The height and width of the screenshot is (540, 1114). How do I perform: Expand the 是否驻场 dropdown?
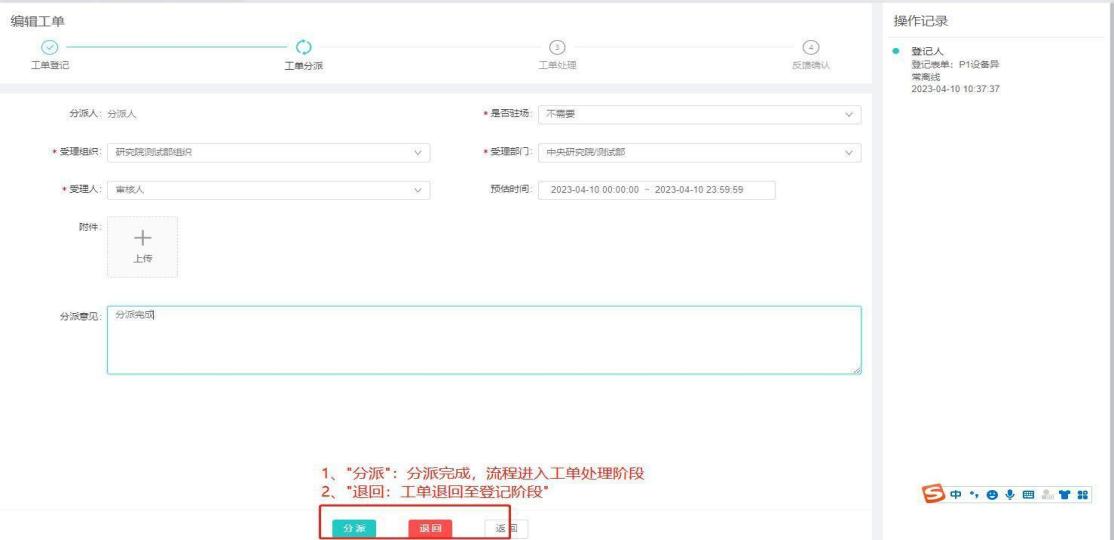699,114
